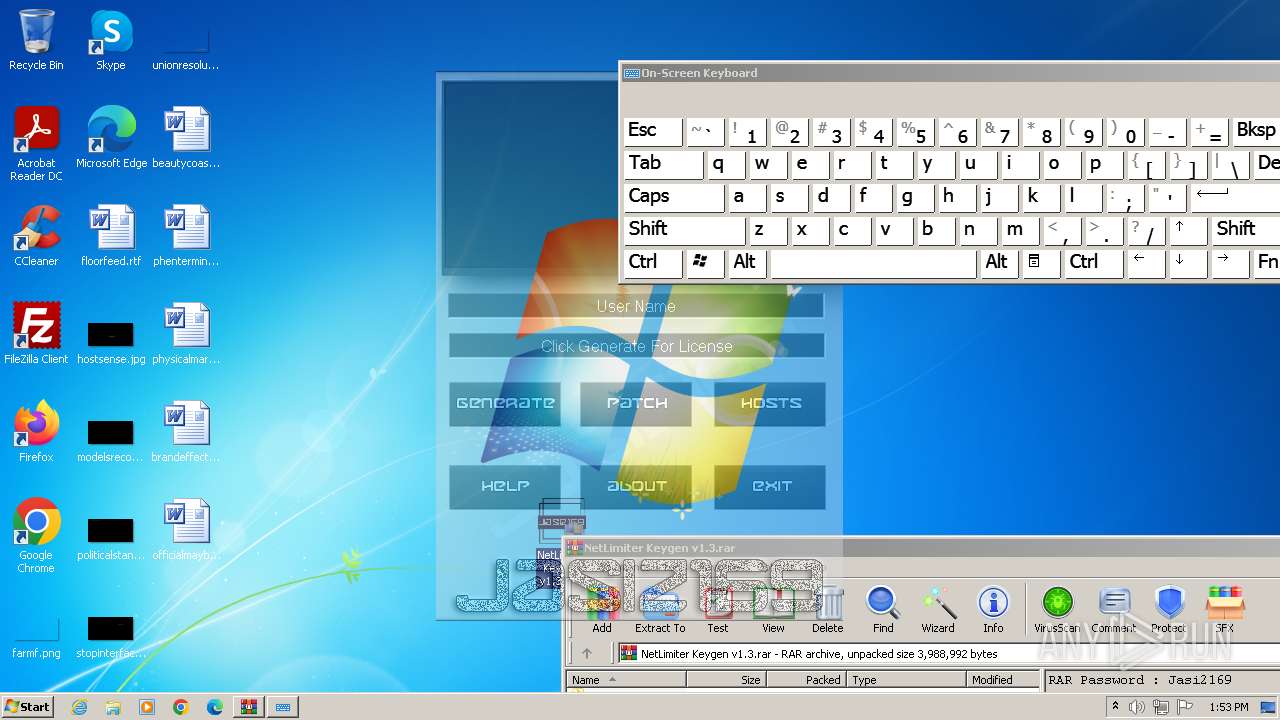Image resolution: width=1280 pixels, height=720 pixels.
Task: Show hidden system tray icons
Action: point(1115,707)
